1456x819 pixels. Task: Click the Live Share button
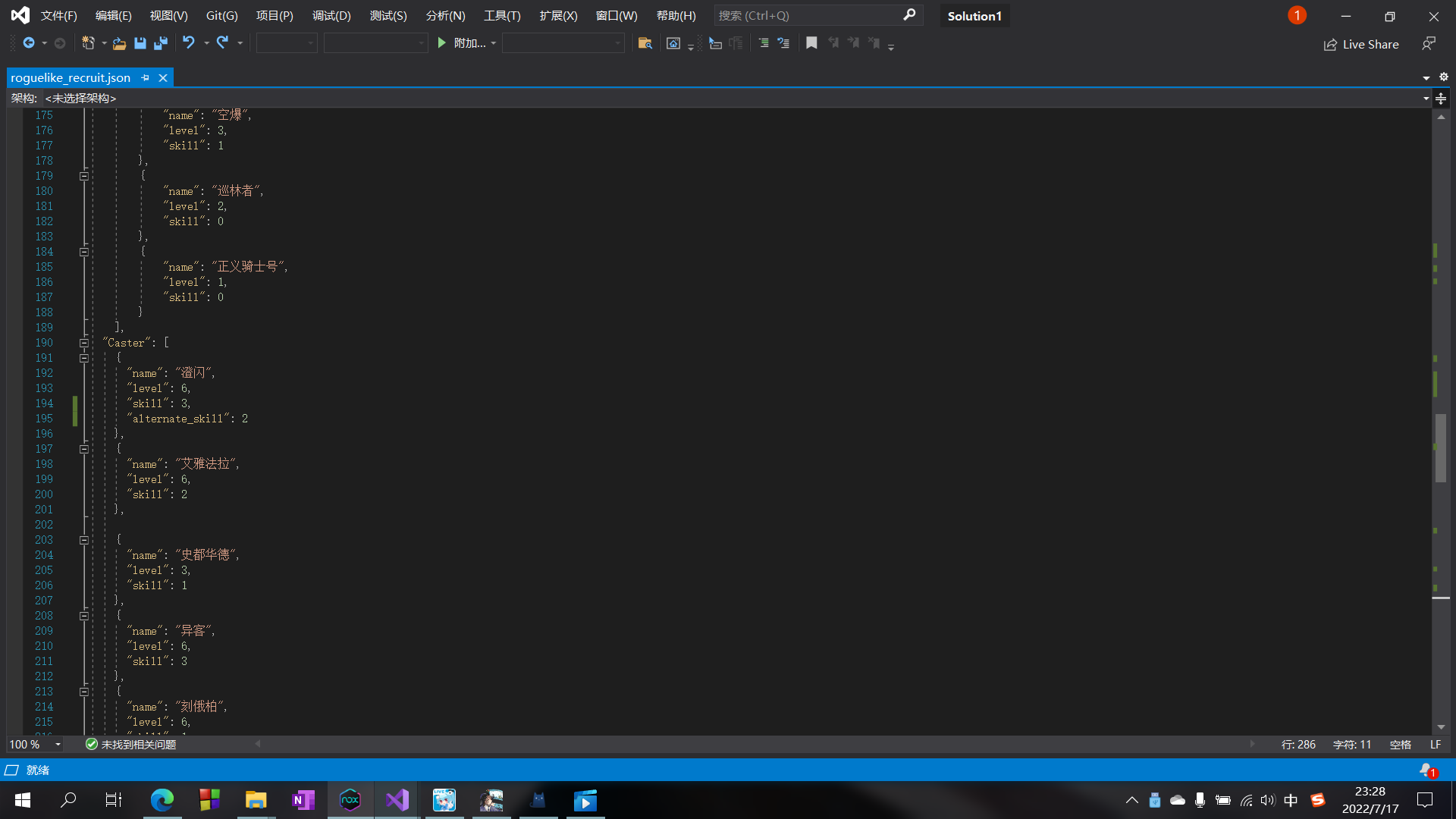point(1362,44)
